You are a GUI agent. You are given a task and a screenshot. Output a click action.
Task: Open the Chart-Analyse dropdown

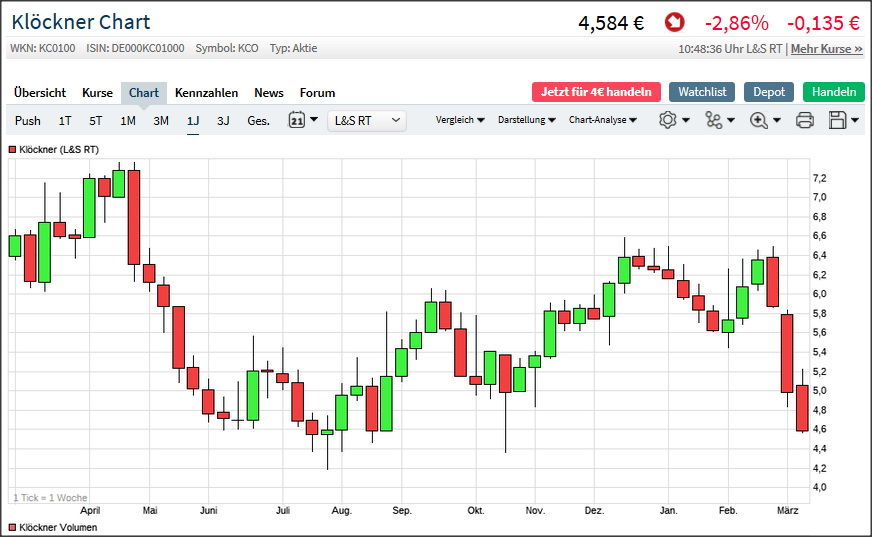click(x=603, y=120)
